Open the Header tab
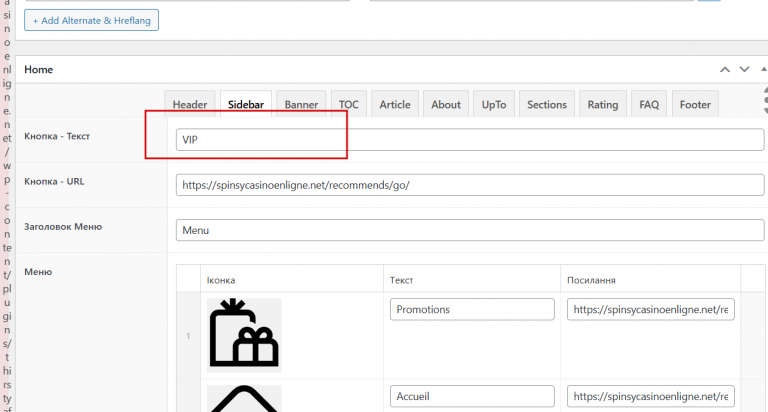Viewport: 768px width, 412px height. coord(190,104)
